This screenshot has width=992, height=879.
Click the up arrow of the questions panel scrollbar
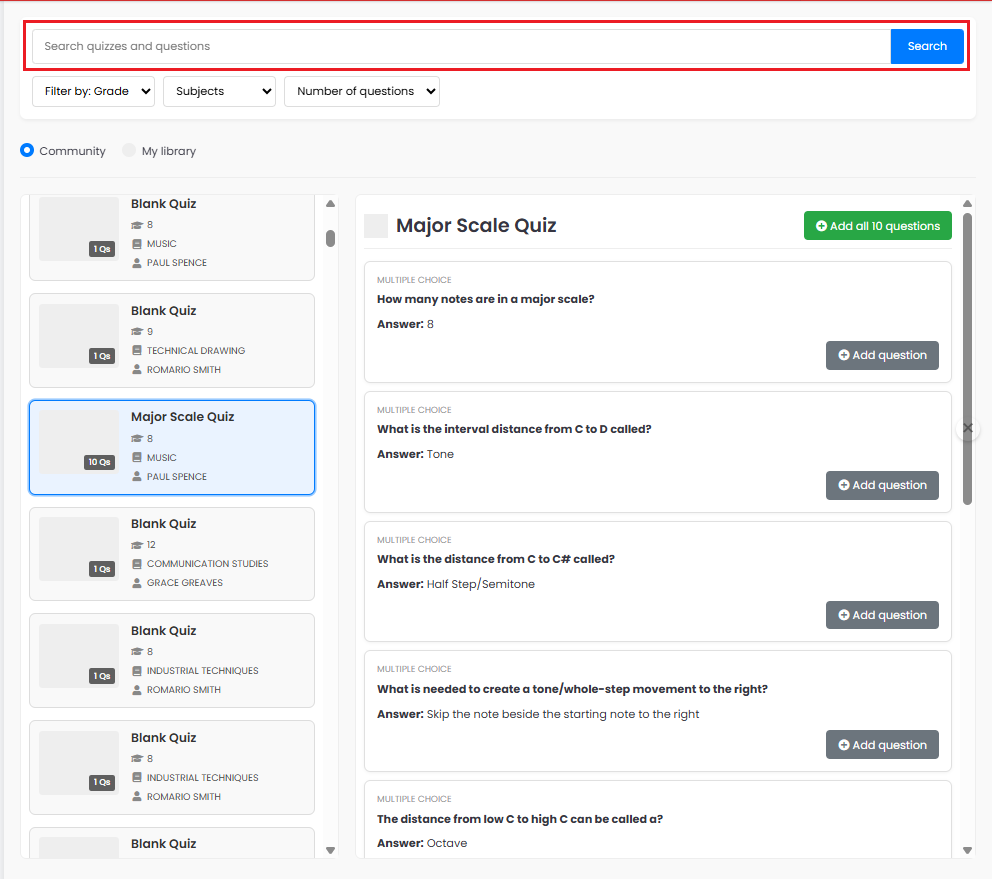pyautogui.click(x=967, y=204)
